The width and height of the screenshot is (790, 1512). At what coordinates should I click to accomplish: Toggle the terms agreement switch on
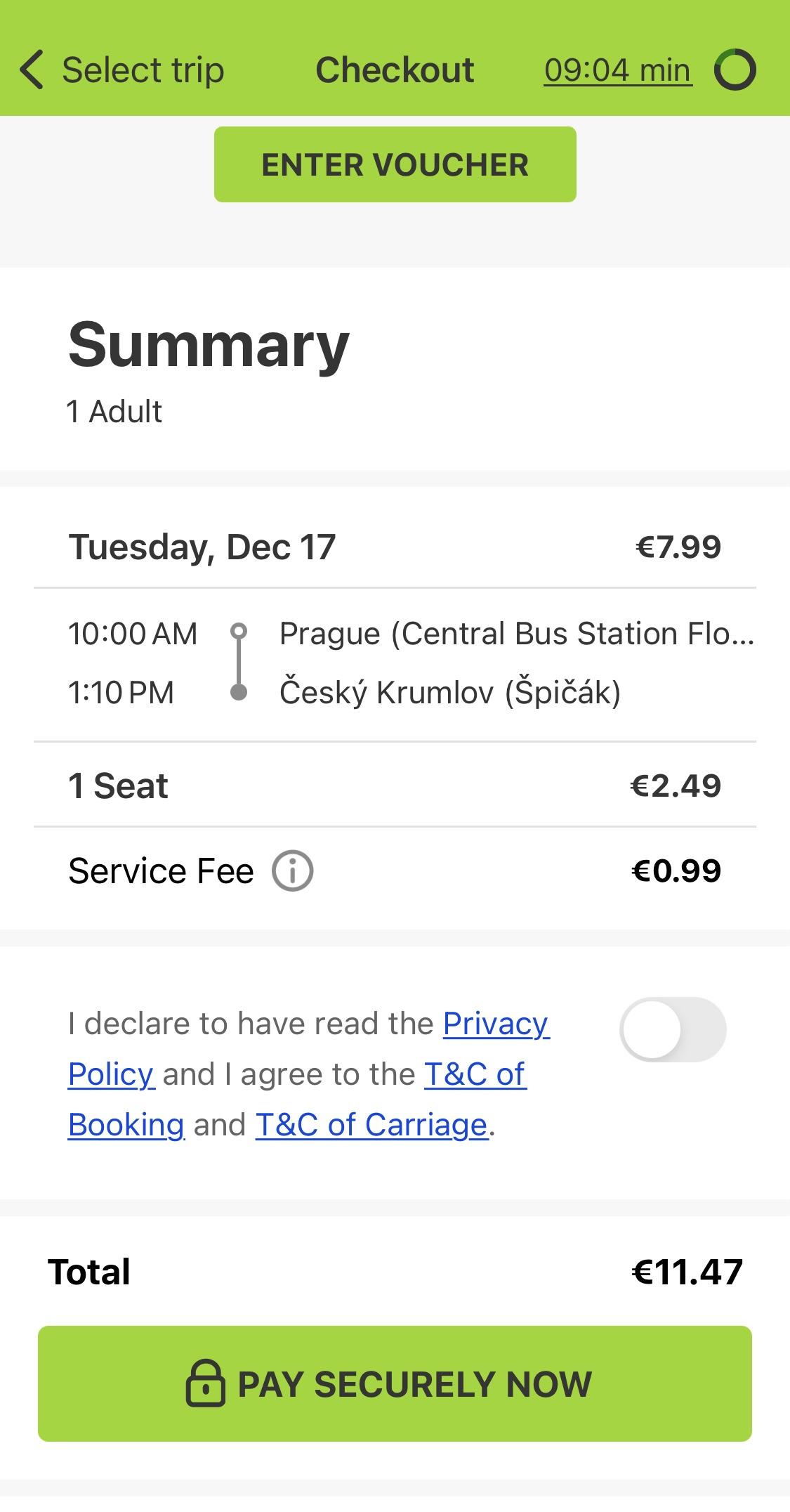(x=672, y=1029)
